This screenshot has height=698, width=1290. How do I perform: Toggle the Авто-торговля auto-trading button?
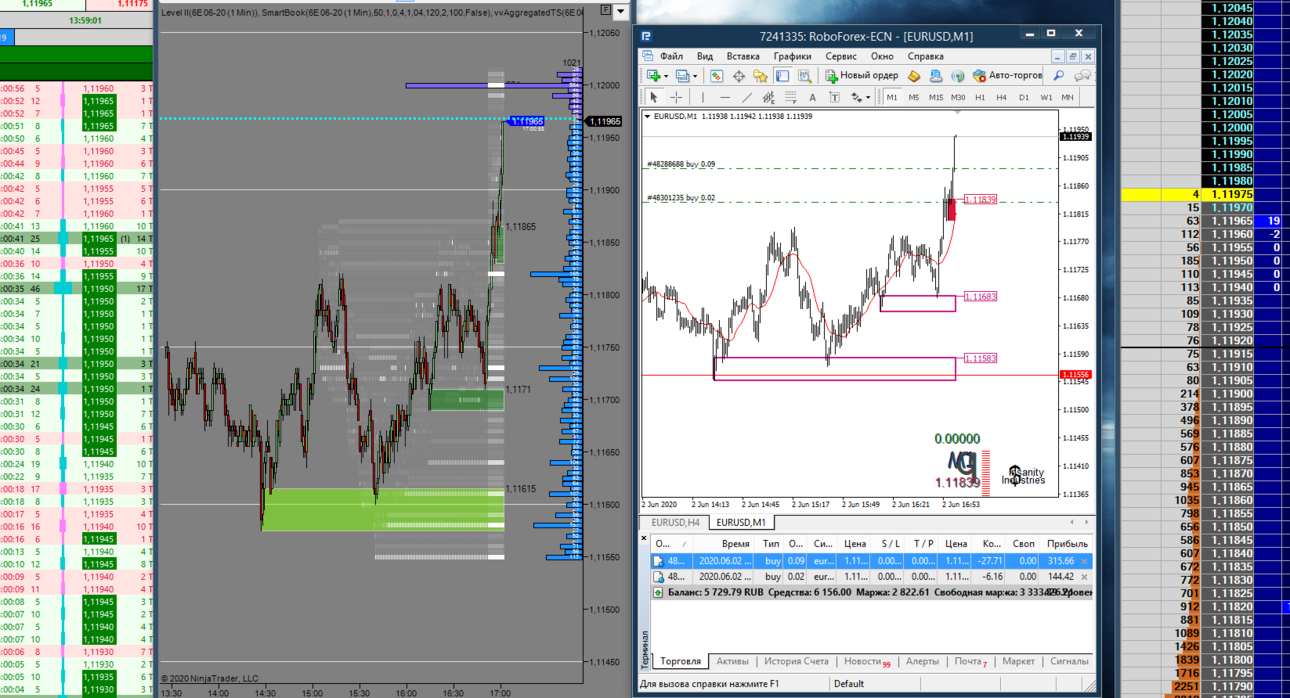click(1006, 75)
